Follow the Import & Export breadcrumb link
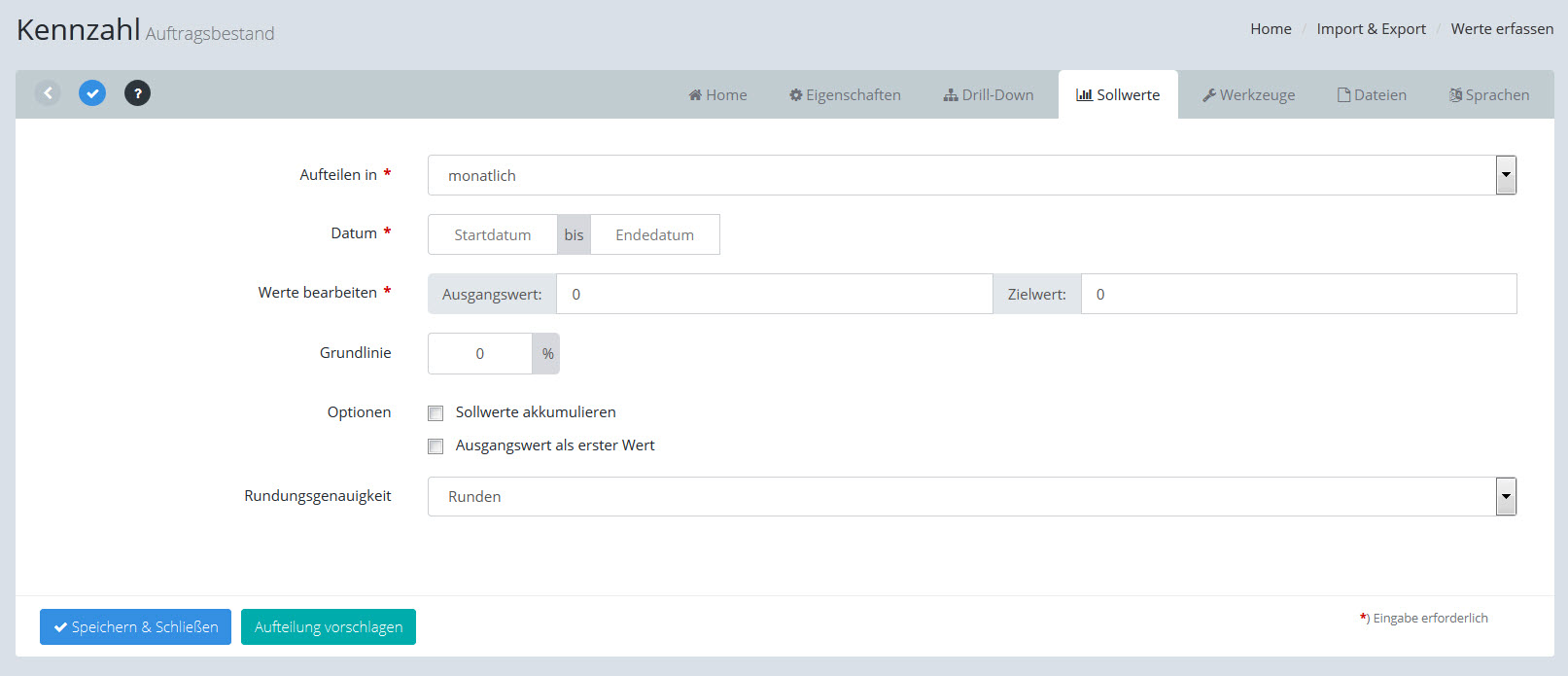This screenshot has height=676, width=1568. tap(1371, 29)
